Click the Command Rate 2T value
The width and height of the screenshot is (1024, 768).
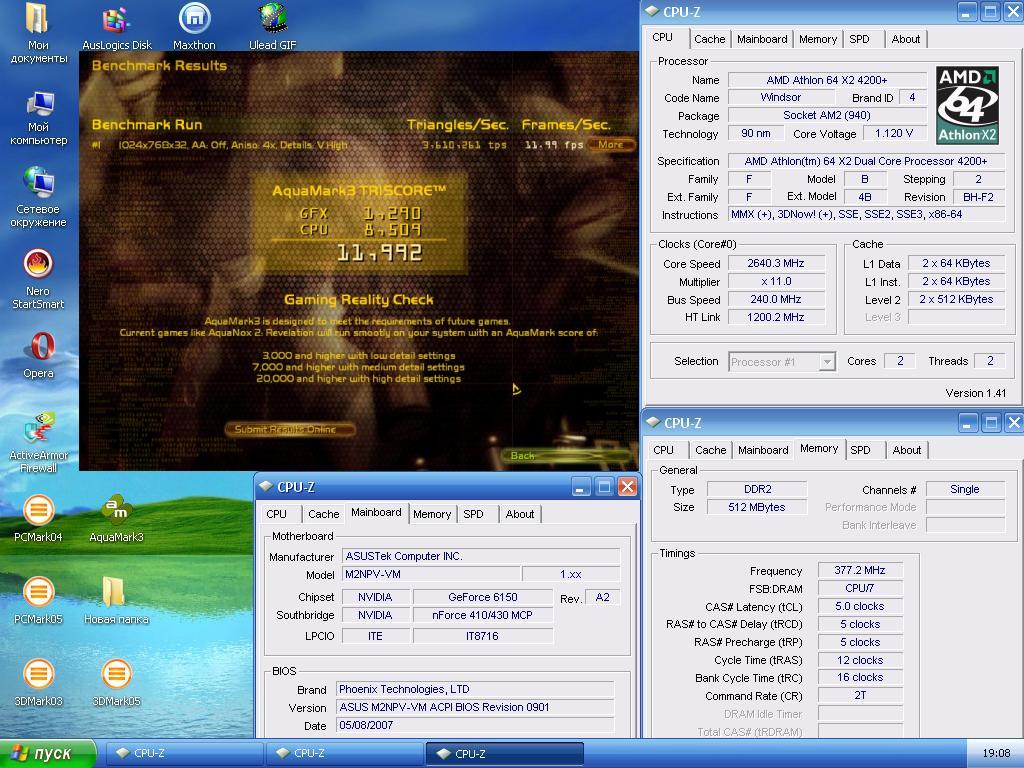[x=859, y=696]
